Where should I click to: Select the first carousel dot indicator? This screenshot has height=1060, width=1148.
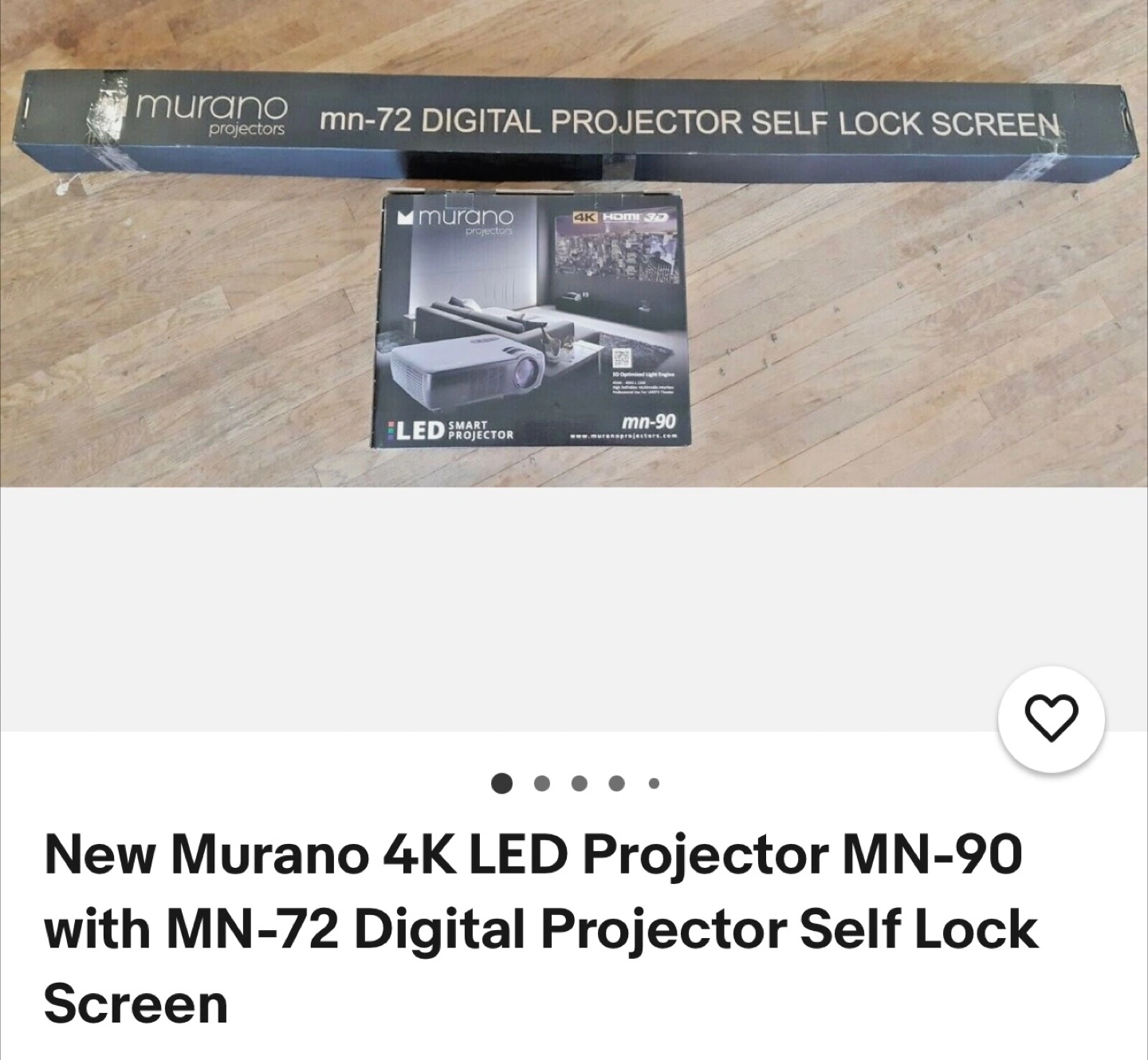click(x=502, y=783)
